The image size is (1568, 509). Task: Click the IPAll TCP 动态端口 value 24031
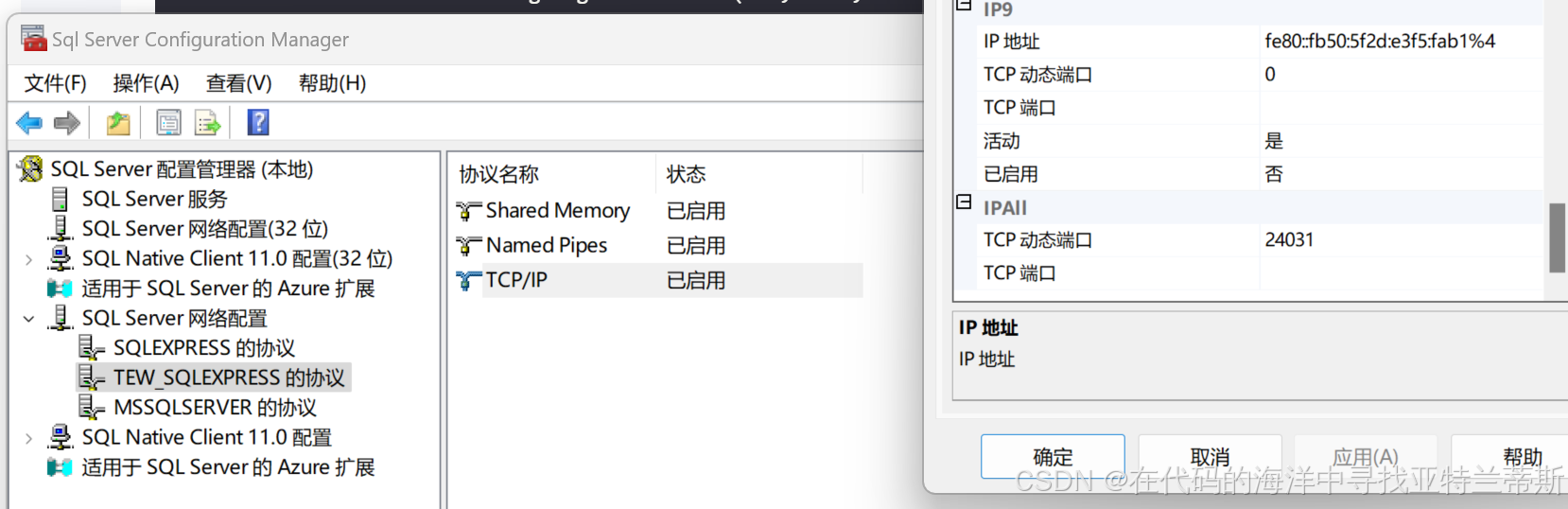(x=1289, y=239)
